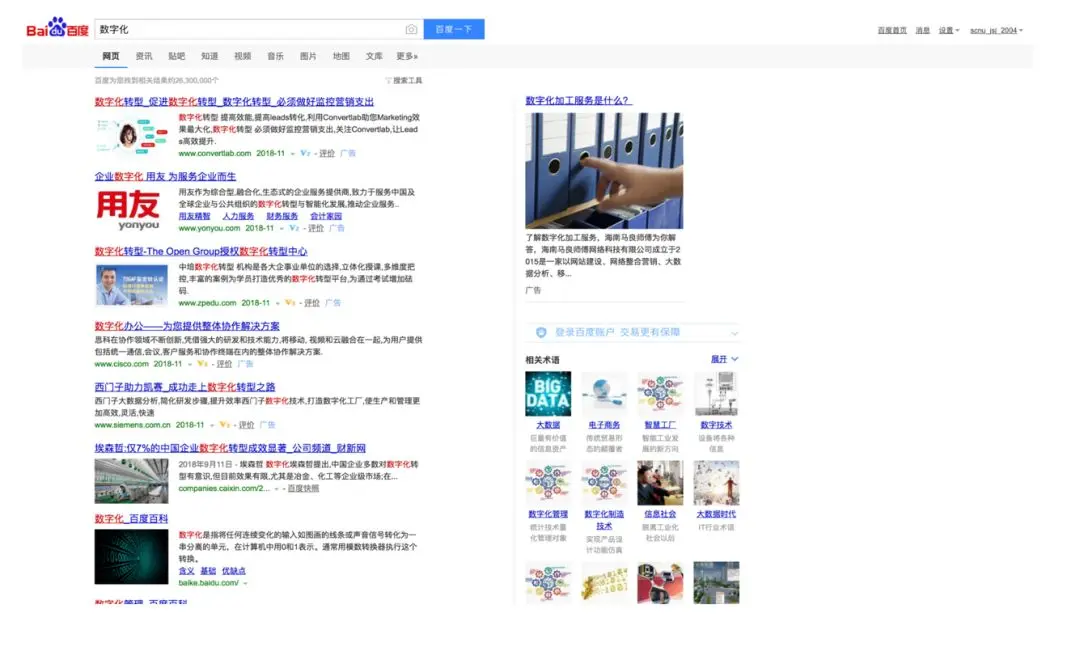Open result 西门子助力凯赛 title link

pos(185,387)
